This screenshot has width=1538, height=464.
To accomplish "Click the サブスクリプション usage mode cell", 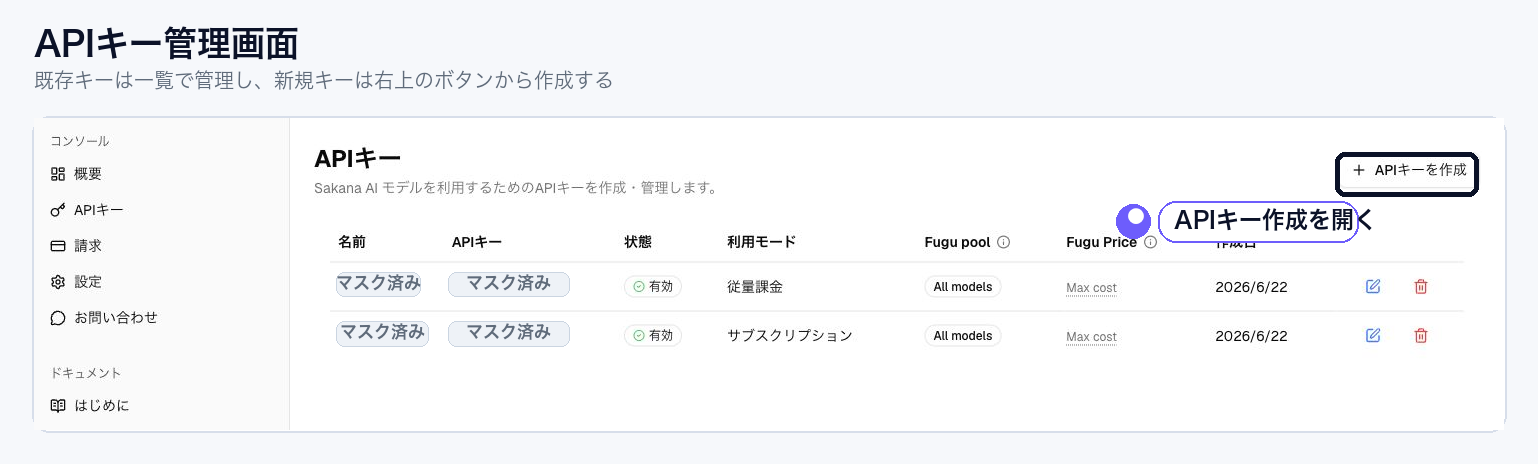I will (x=790, y=336).
